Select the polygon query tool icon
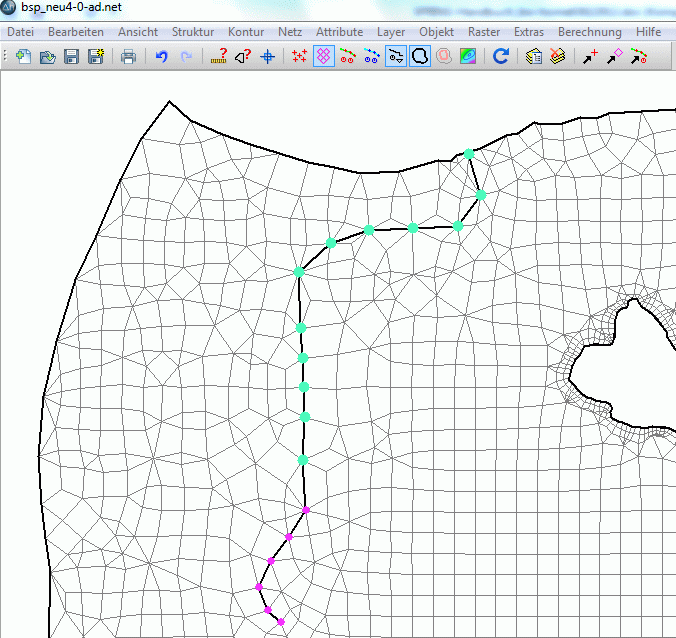Viewport: 676px width, 638px height. click(243, 56)
